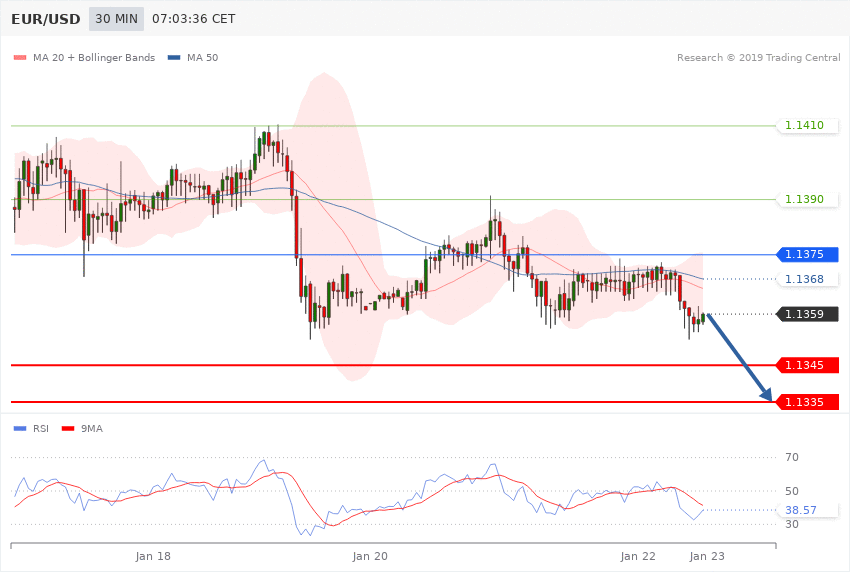Click the RSI legend label
The width and height of the screenshot is (850, 576).
click(41, 429)
